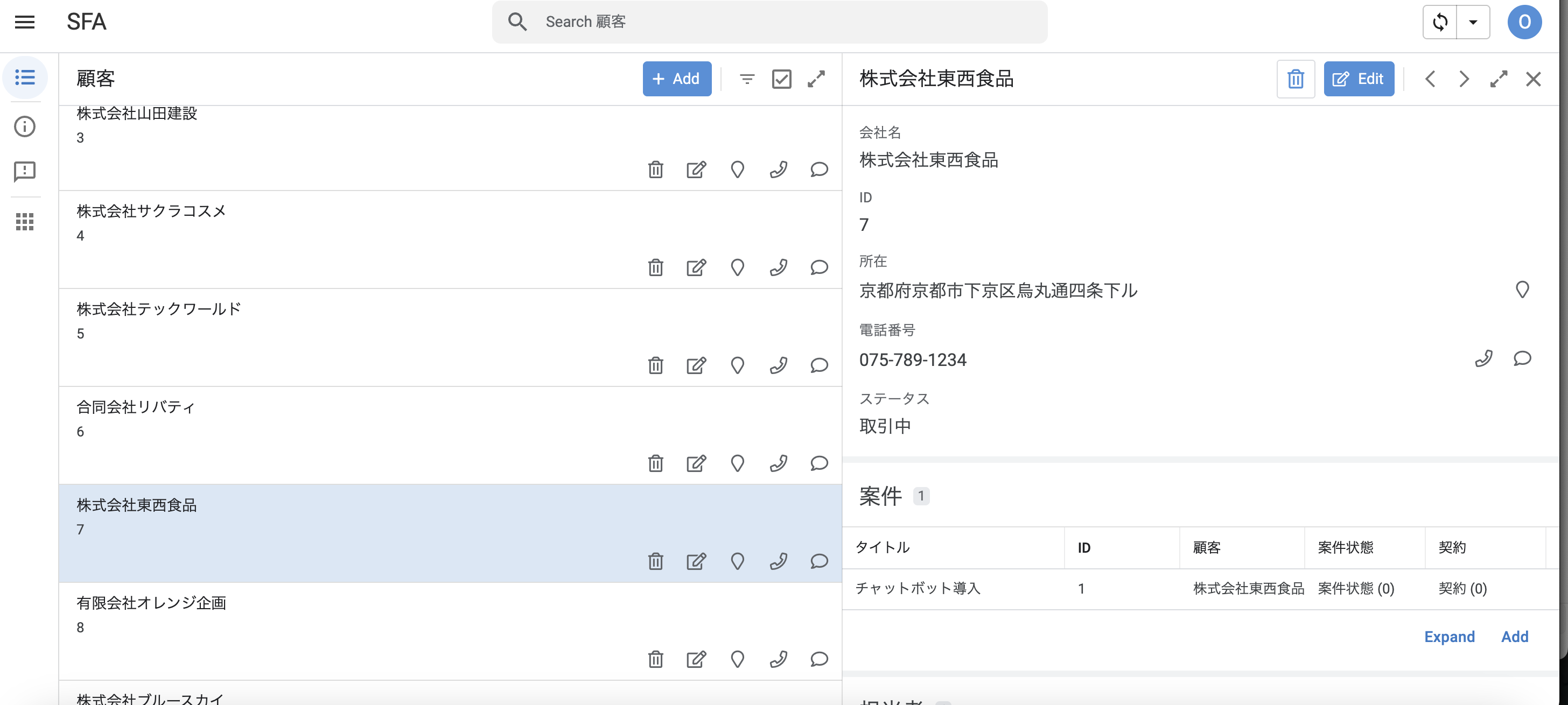Go to previous record chevron
The height and width of the screenshot is (705, 1568).
point(1430,79)
